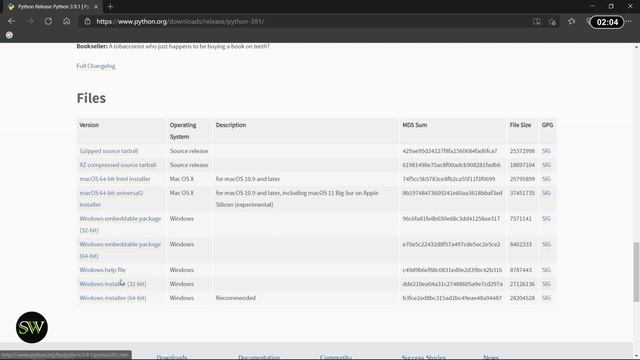Download the Gzipped source tarball
Image resolution: width=640 pixels, height=360 pixels.
pos(109,151)
